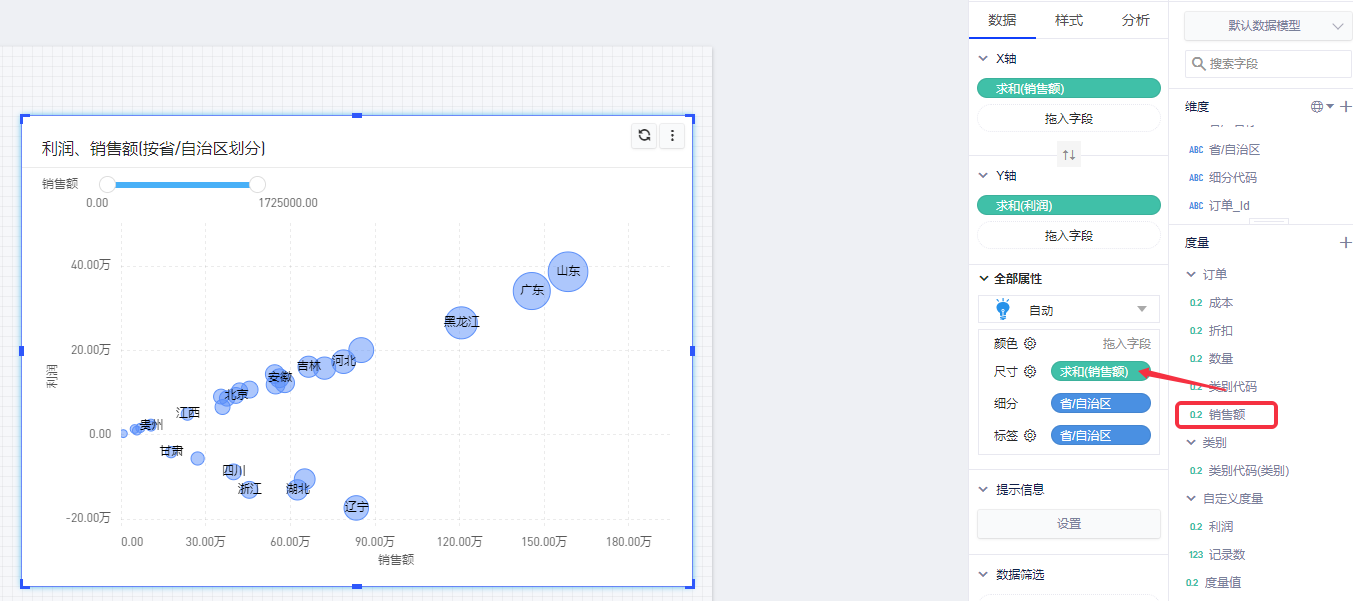Open label (标签) settings gear icon
This screenshot has height=601, width=1353.
click(x=1030, y=436)
